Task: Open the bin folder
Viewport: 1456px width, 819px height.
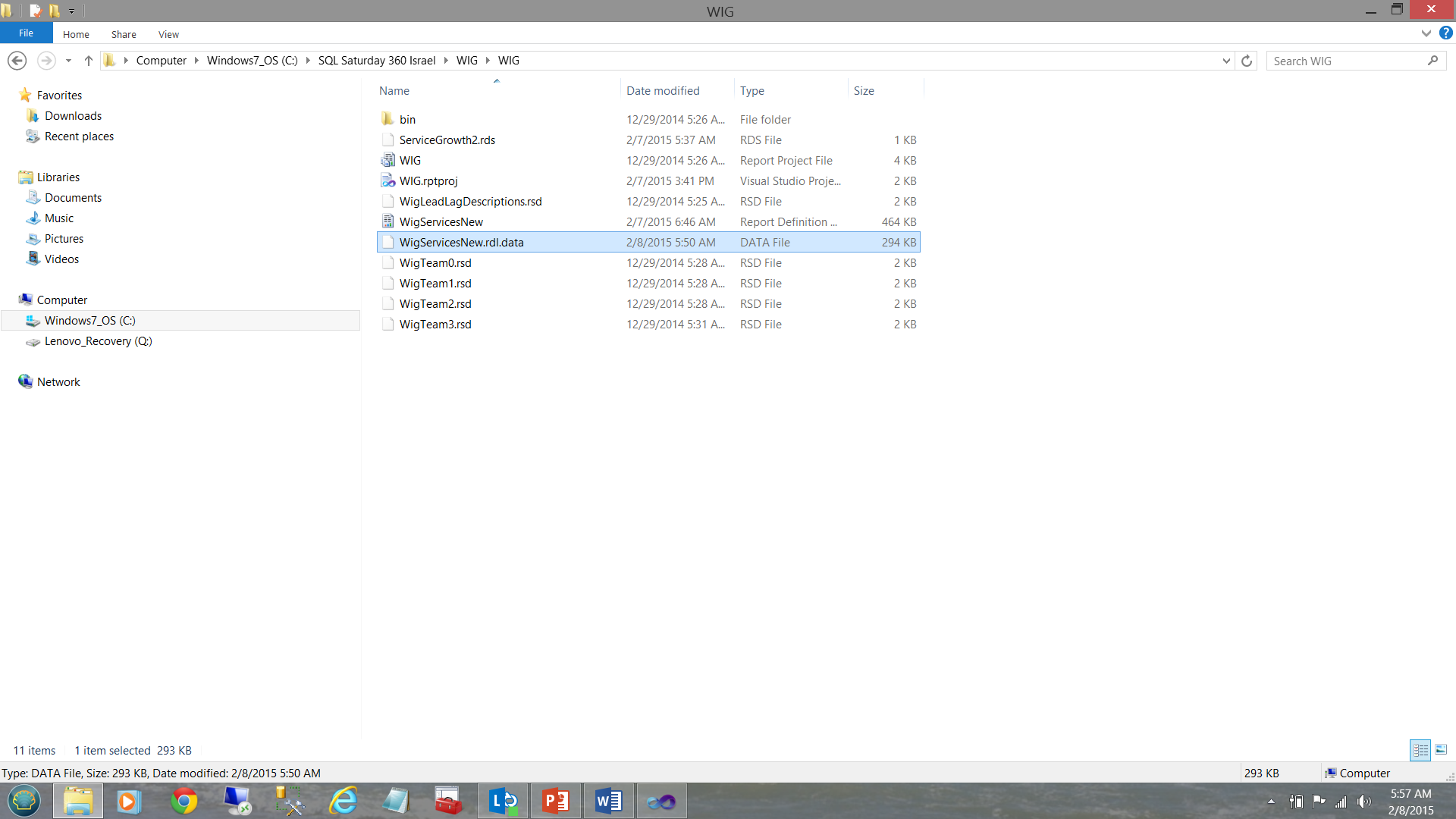Action: tap(407, 120)
